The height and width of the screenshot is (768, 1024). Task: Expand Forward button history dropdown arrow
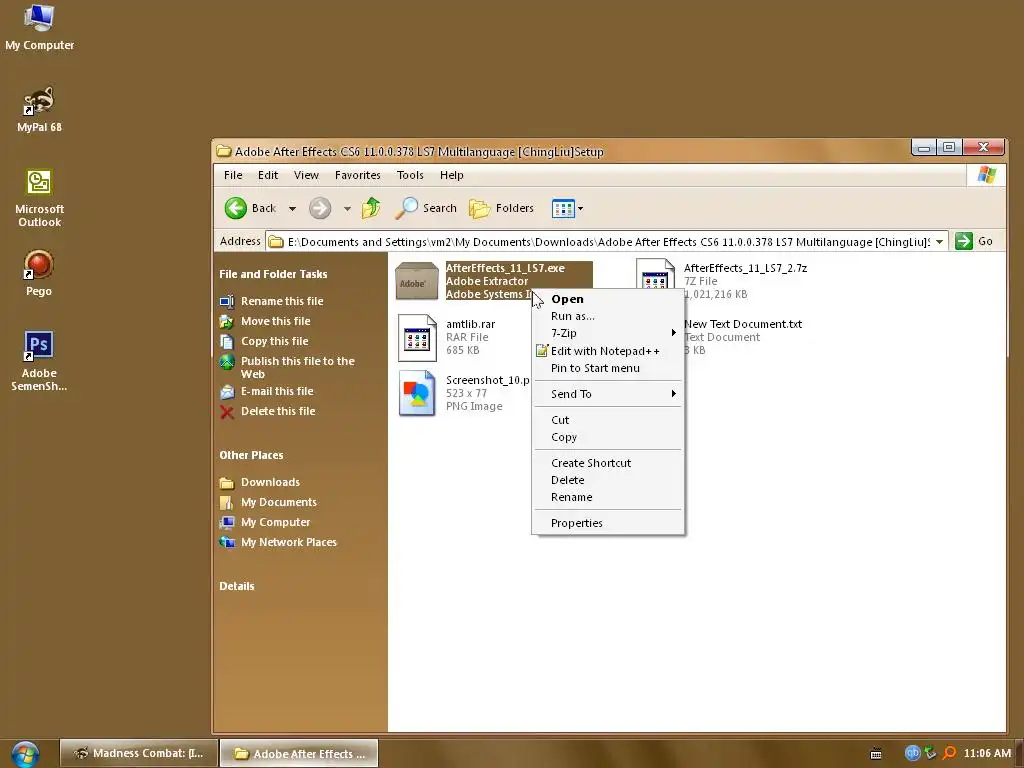(x=347, y=208)
